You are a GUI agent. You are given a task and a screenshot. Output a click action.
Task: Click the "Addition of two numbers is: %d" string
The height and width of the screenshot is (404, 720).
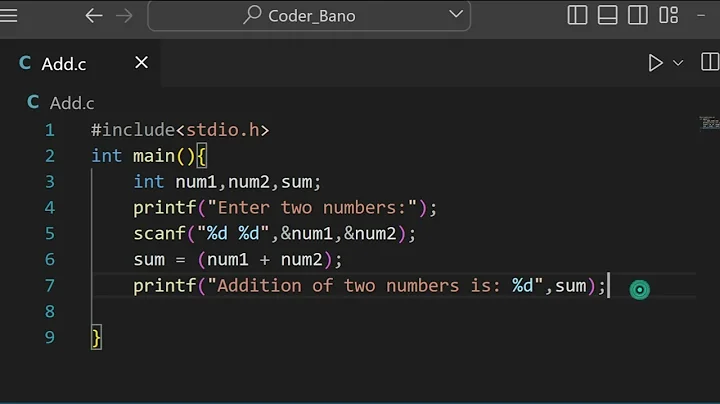pos(375,286)
